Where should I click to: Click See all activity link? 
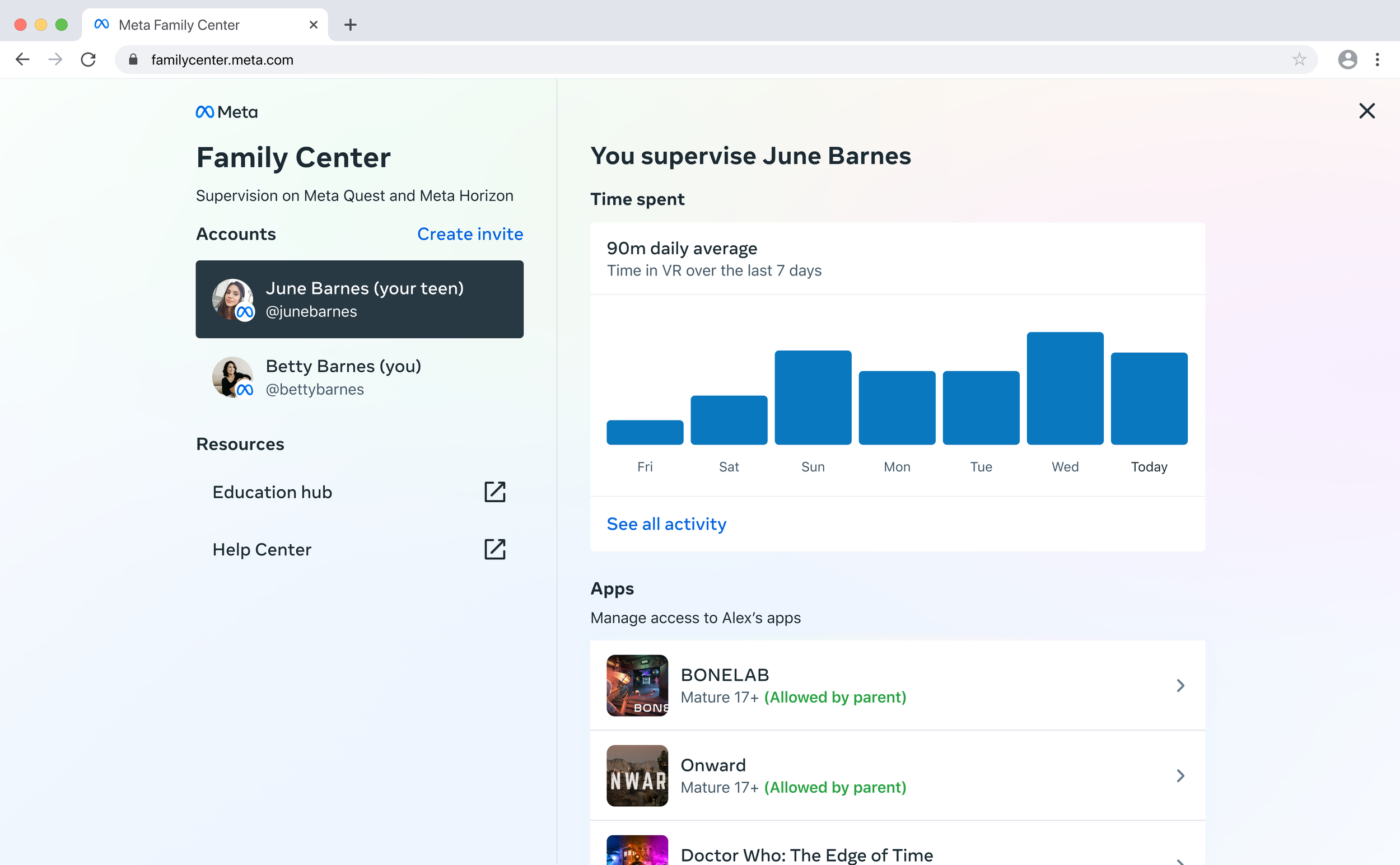666,524
